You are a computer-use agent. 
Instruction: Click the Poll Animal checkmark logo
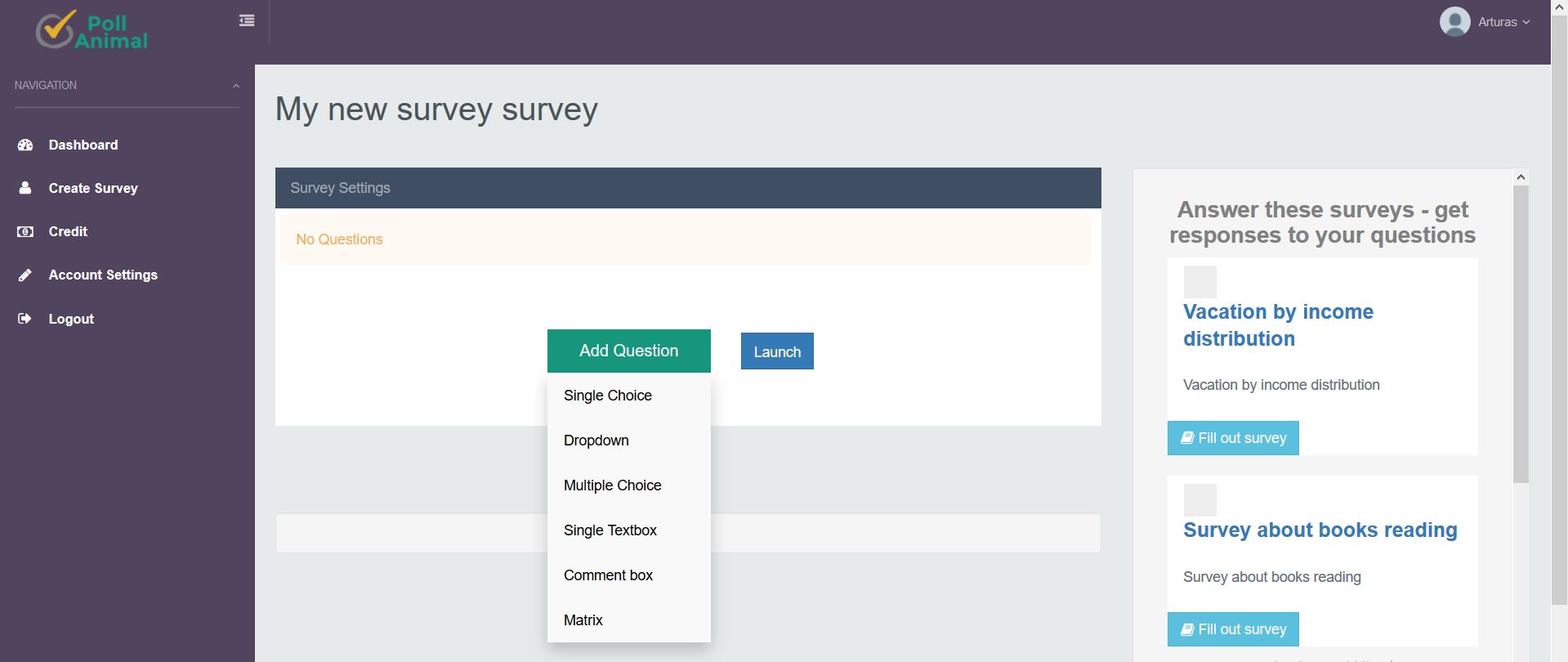pyautogui.click(x=56, y=29)
